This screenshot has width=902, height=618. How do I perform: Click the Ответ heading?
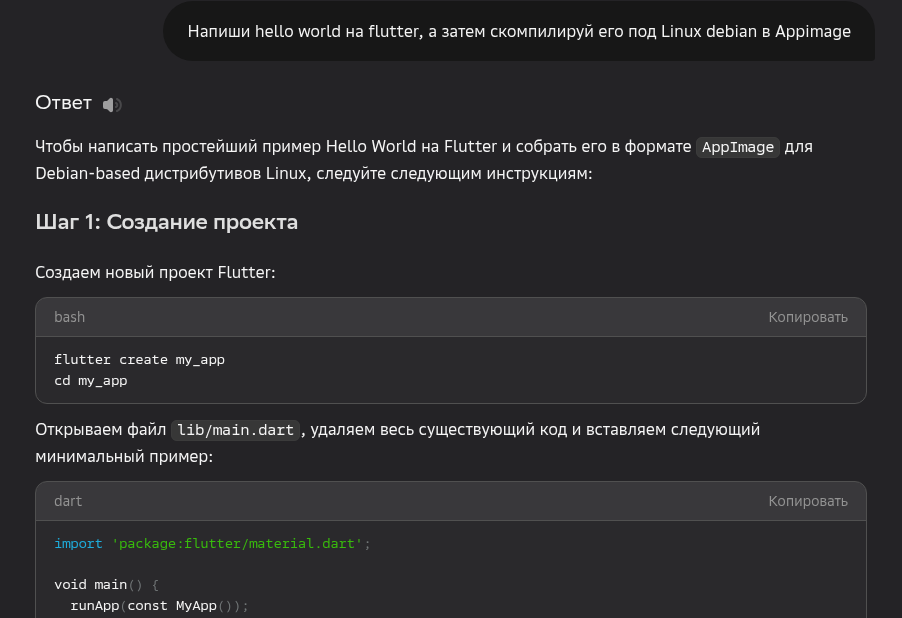pos(63,103)
